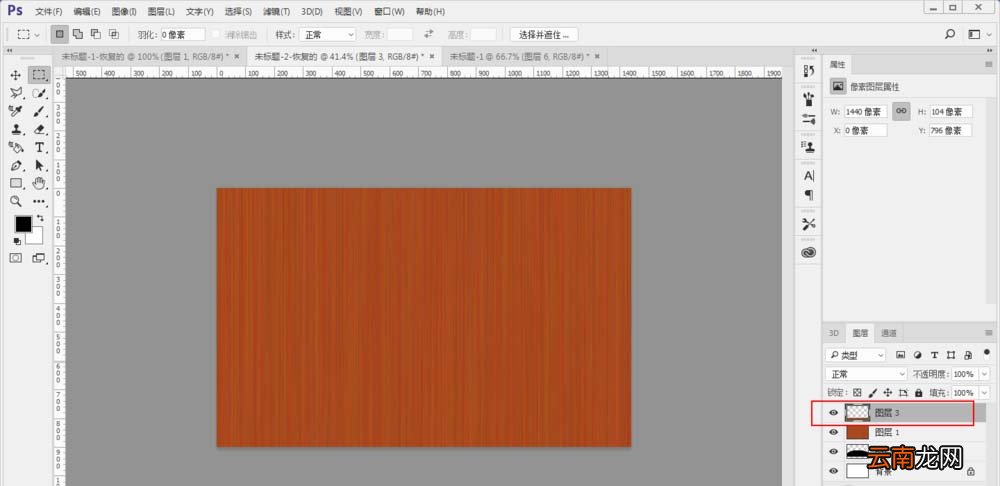Select the Rectangular Marquee tool in toolbox

[40, 75]
